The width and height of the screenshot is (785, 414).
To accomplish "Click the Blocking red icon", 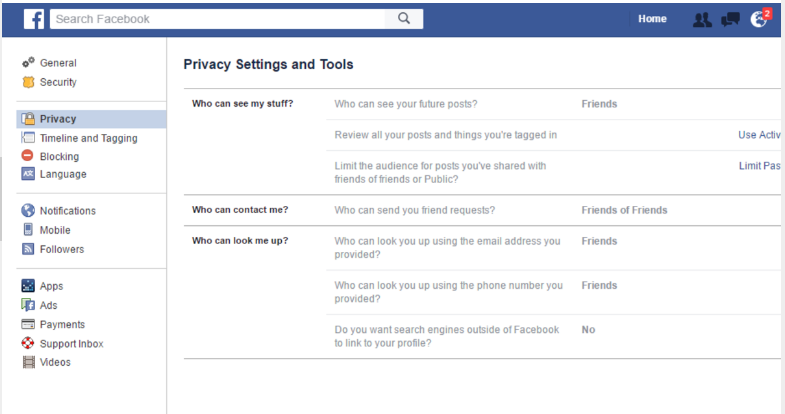I will click(28, 156).
